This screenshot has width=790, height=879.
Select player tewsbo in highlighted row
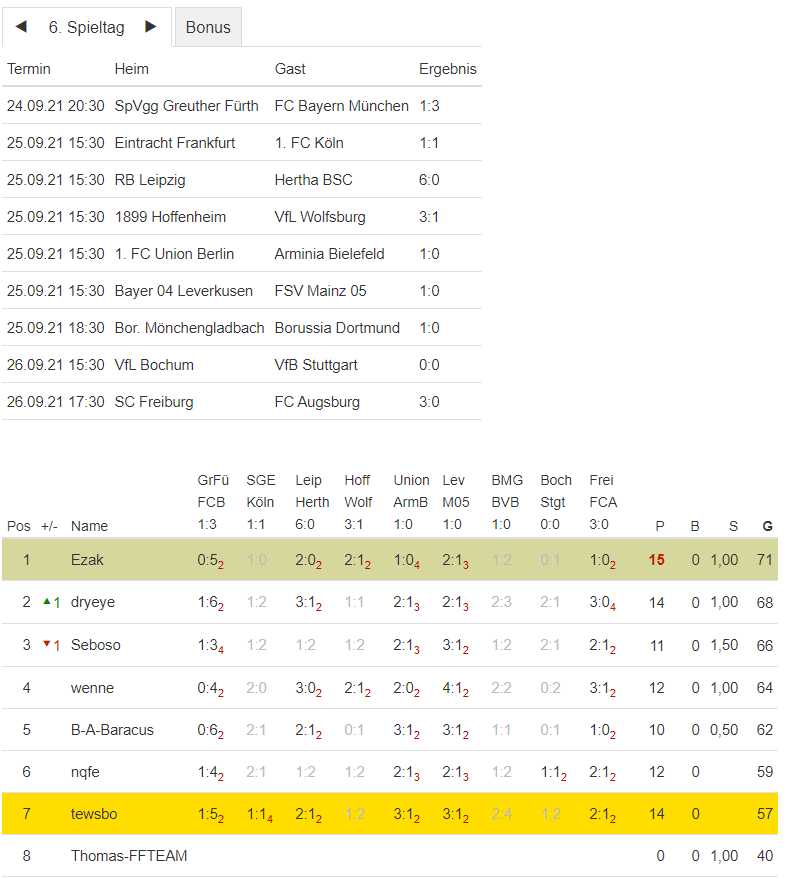[94, 814]
